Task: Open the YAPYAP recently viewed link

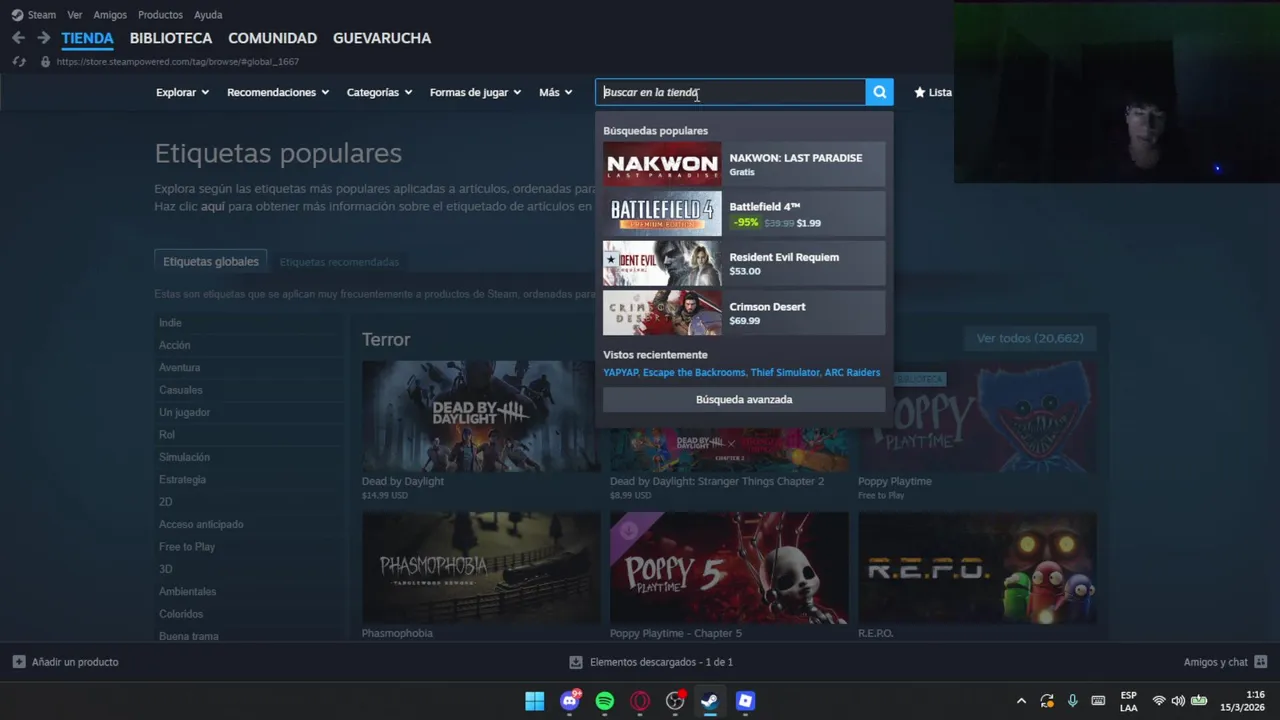Action: (x=620, y=373)
